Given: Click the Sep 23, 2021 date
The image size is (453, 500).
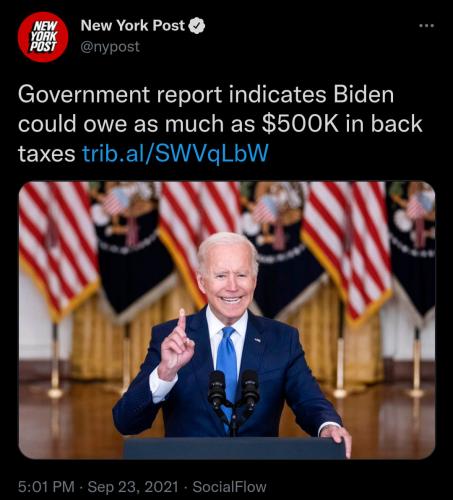Looking at the screenshot, I should tap(133, 487).
